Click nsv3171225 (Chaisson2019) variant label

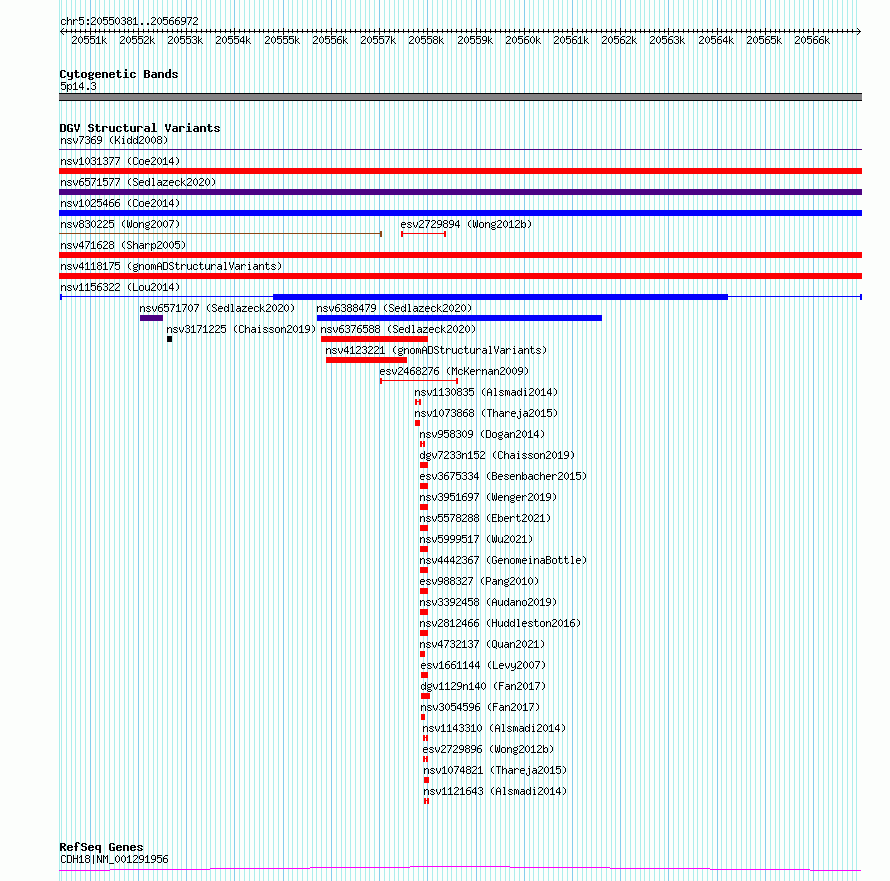(x=241, y=329)
